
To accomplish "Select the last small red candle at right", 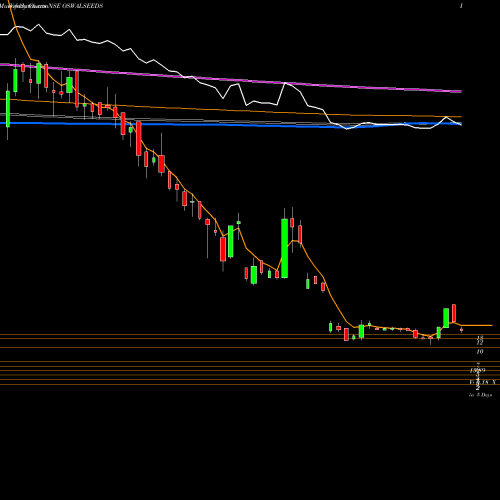I will (462, 330).
